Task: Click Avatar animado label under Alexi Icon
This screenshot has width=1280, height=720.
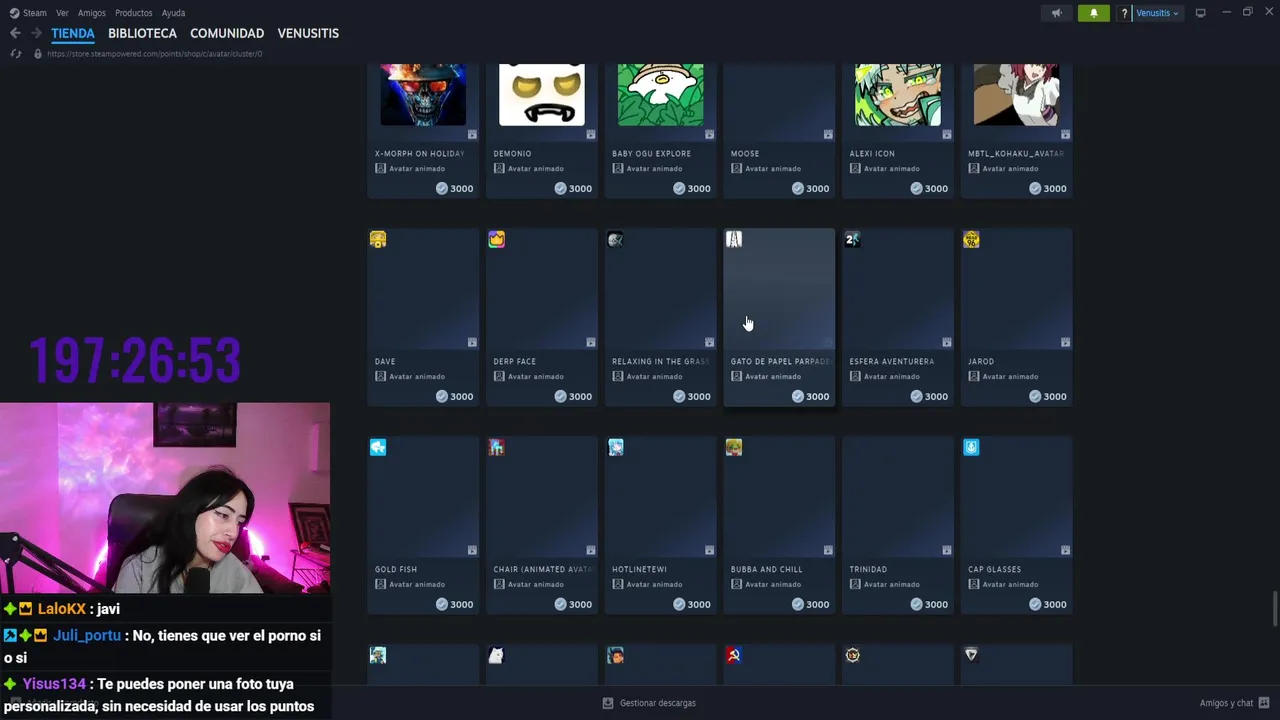Action: coord(884,168)
